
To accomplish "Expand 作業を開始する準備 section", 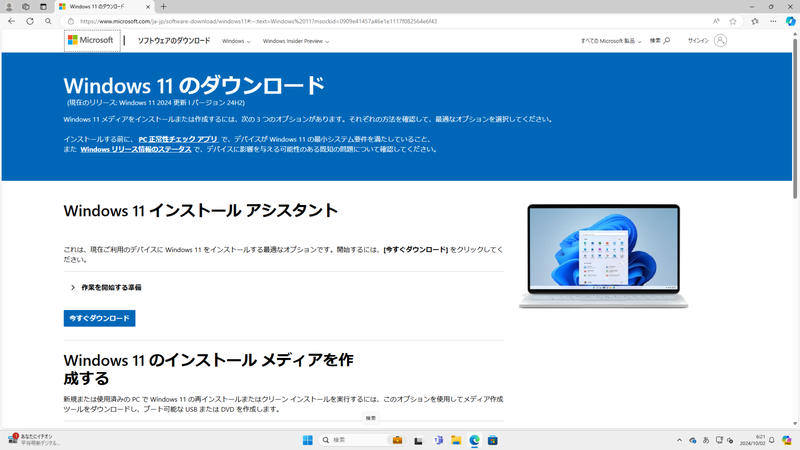I will (106, 287).
